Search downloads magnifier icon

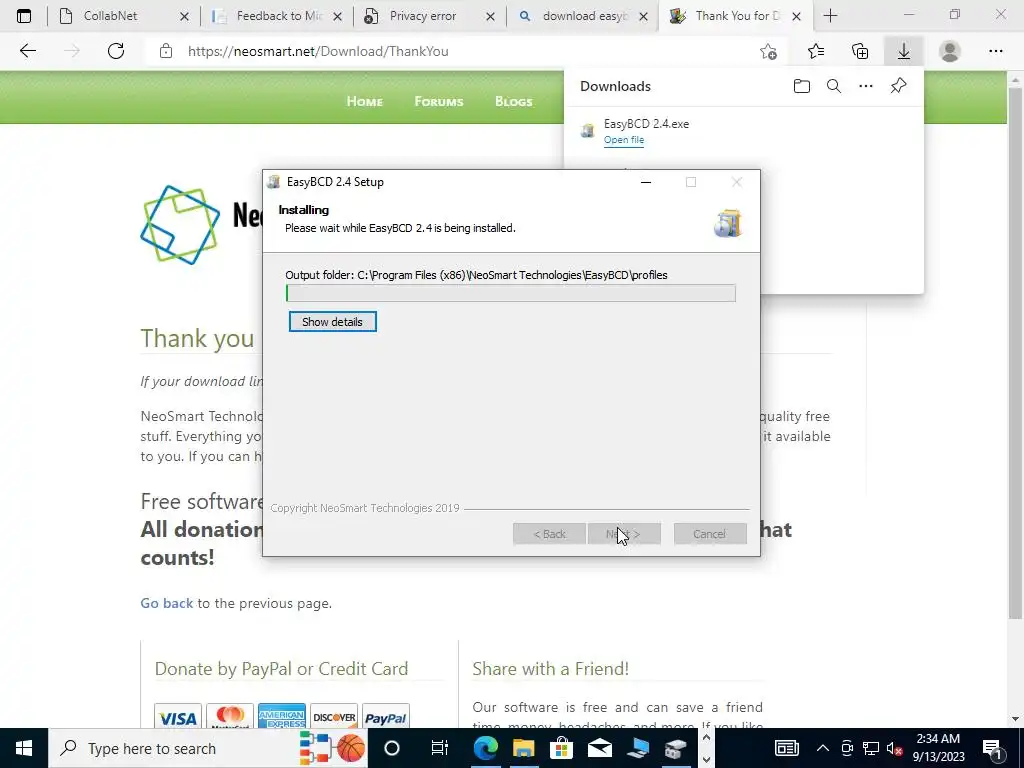(834, 86)
